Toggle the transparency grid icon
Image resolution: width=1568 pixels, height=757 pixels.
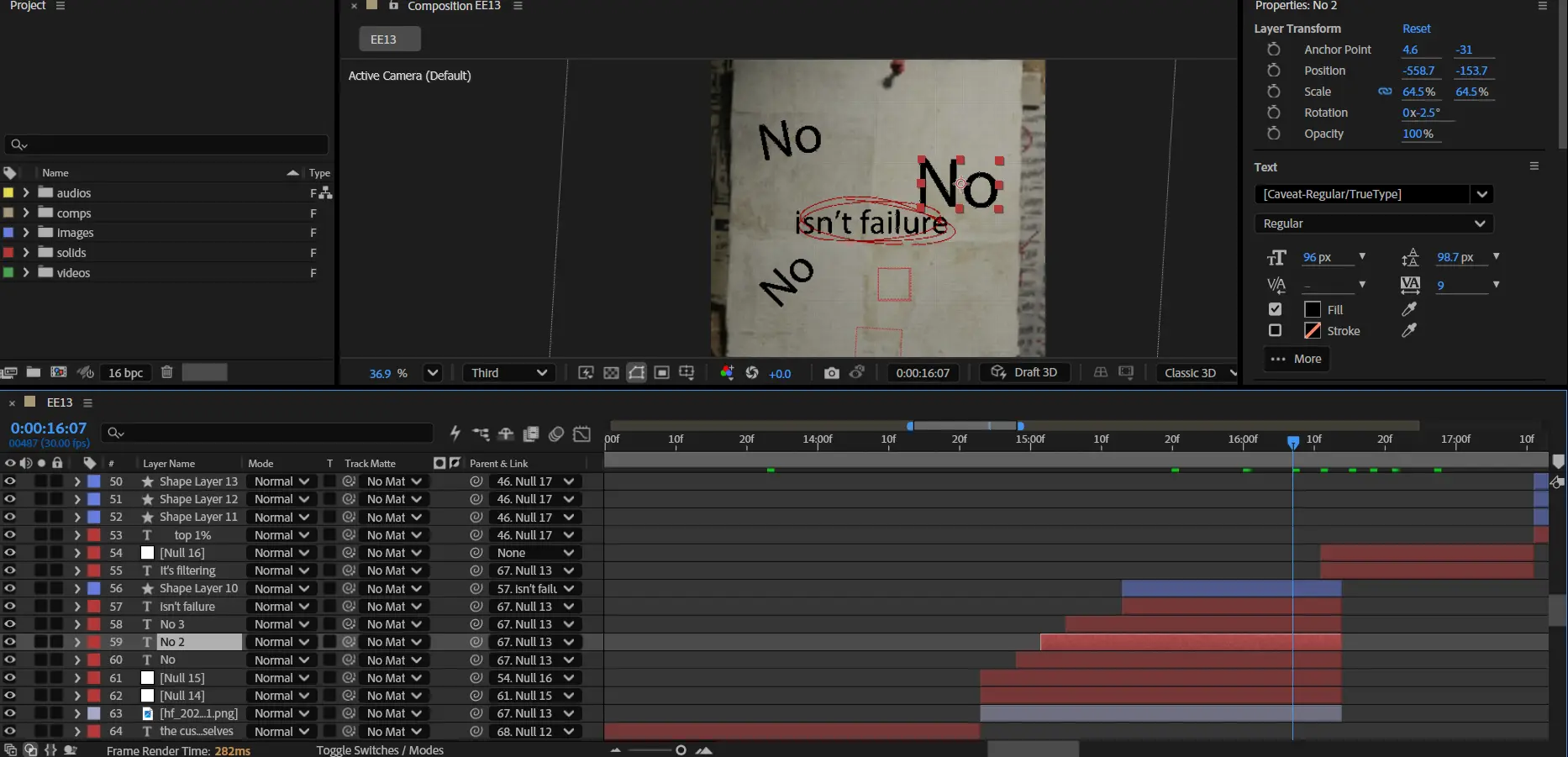pos(611,373)
